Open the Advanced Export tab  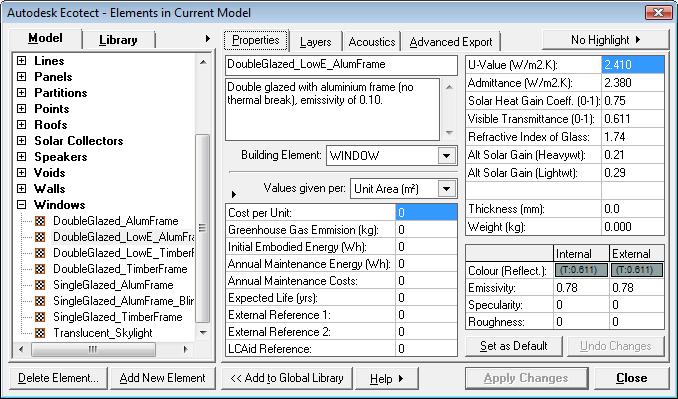(451, 42)
